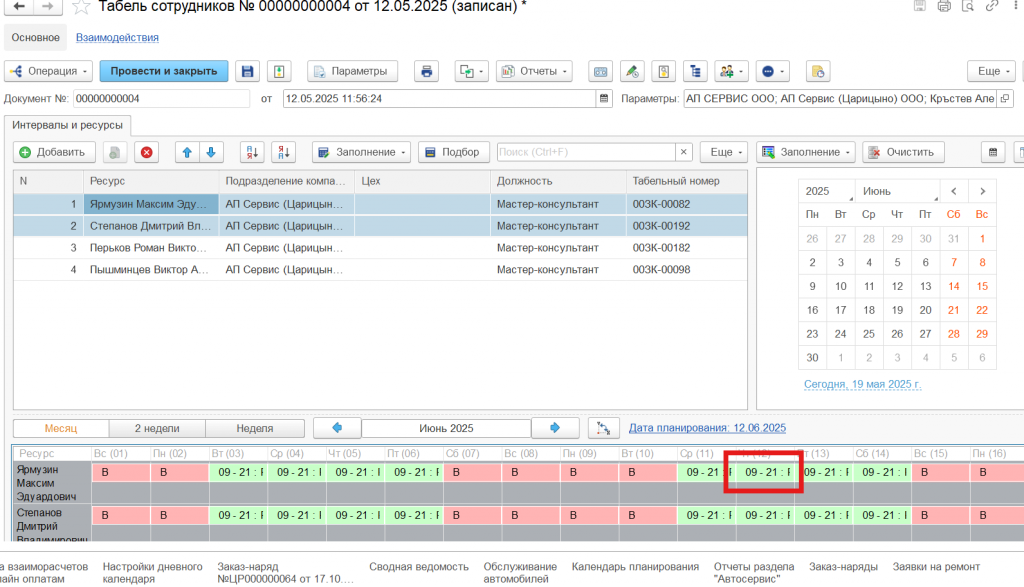Viewport: 1024px width, 587px height.
Task: Open the "Операция" dropdown menu
Action: (49, 72)
